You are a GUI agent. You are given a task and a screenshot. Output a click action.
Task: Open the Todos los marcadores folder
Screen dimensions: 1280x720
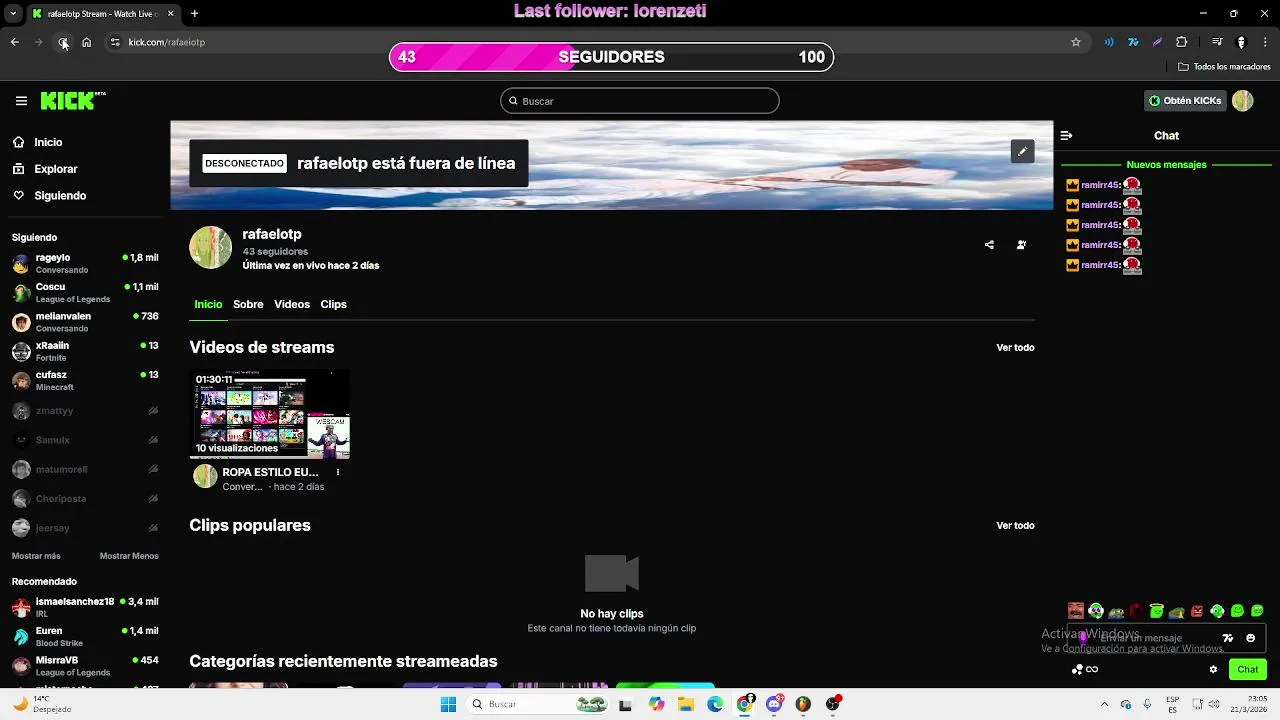(1224, 67)
